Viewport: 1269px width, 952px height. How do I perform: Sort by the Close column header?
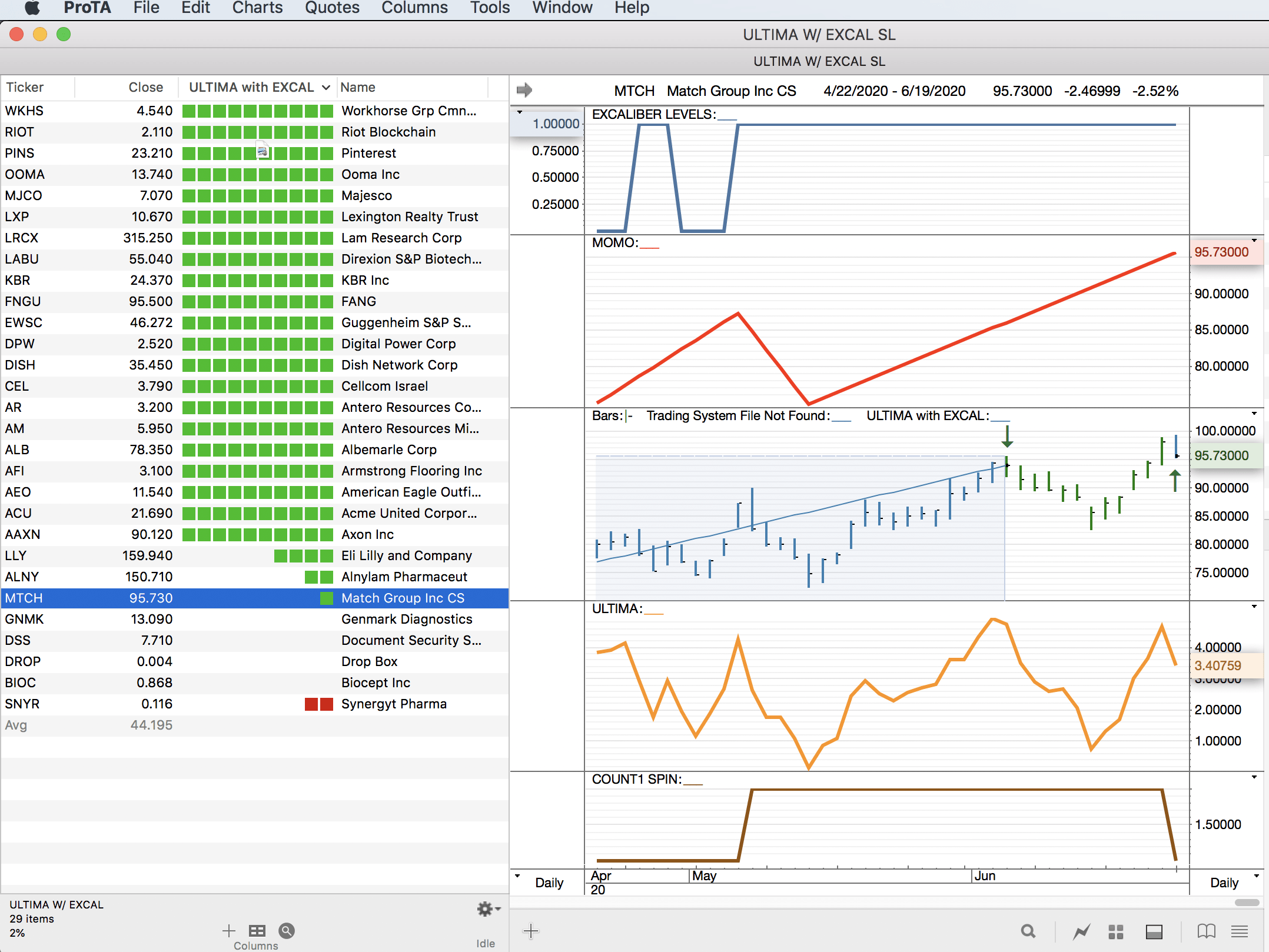(x=145, y=88)
